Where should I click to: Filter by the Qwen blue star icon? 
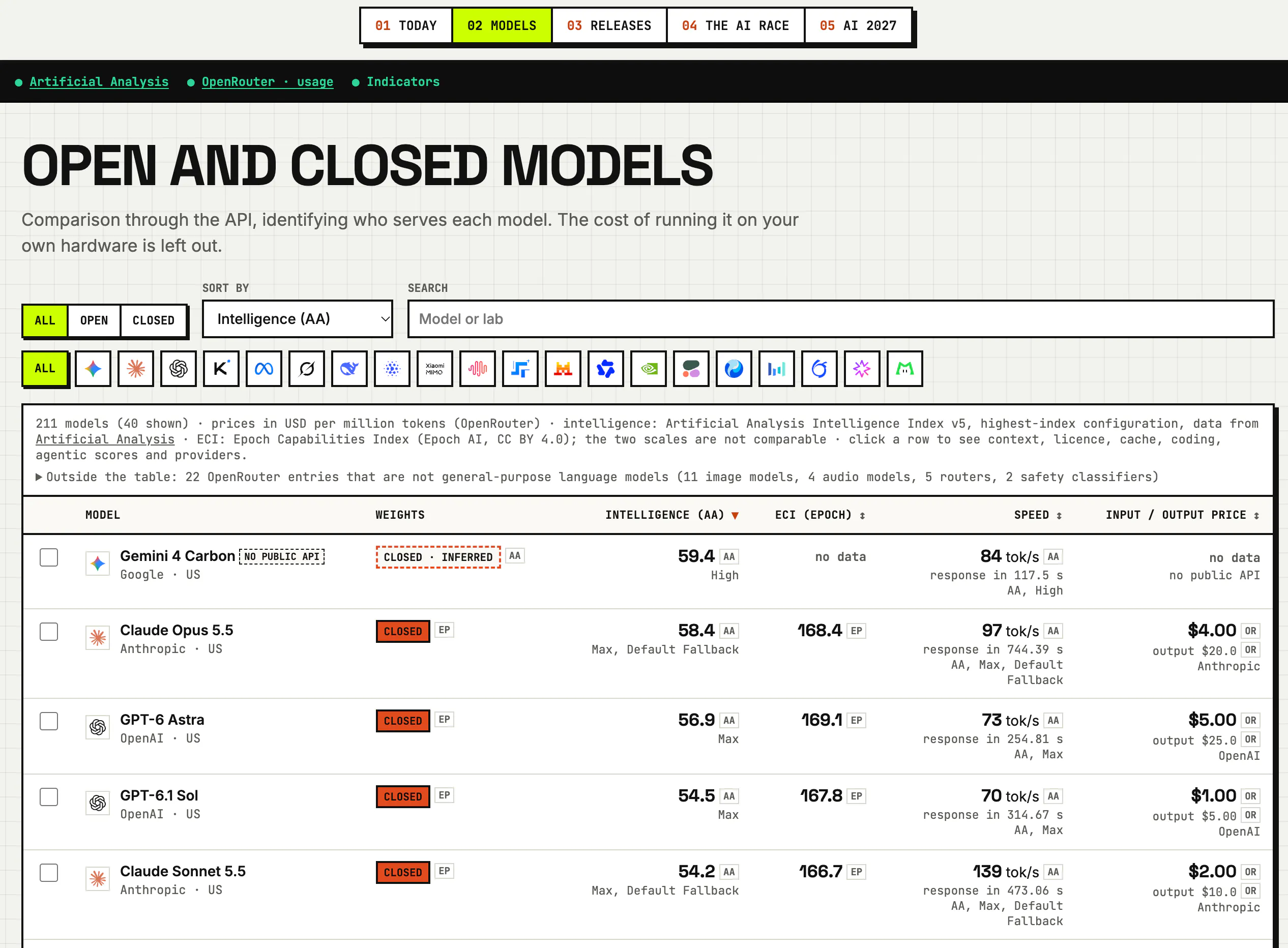coord(605,368)
